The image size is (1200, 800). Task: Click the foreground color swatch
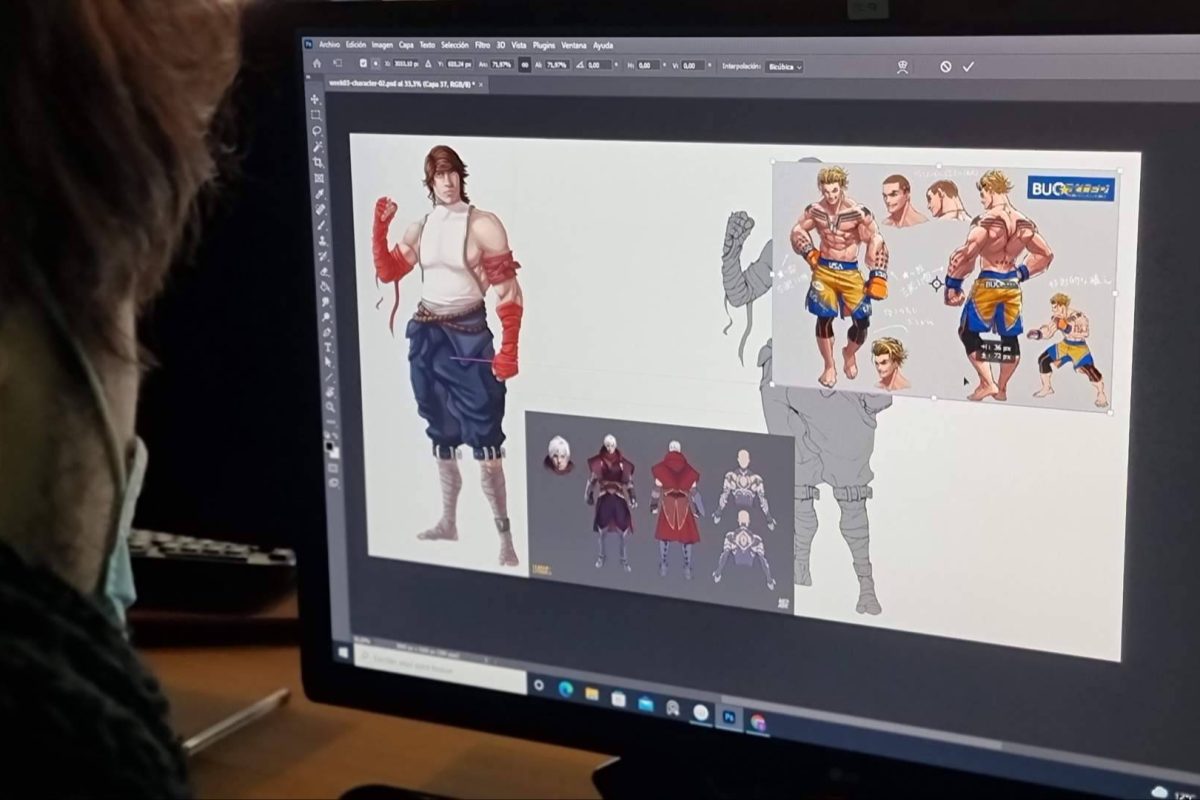click(330, 444)
